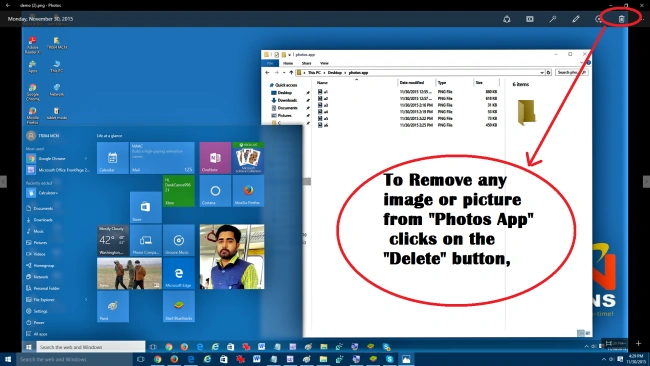Open Edit with the pencil icon
Screen dimensions: 650x366
click(x=576, y=19)
